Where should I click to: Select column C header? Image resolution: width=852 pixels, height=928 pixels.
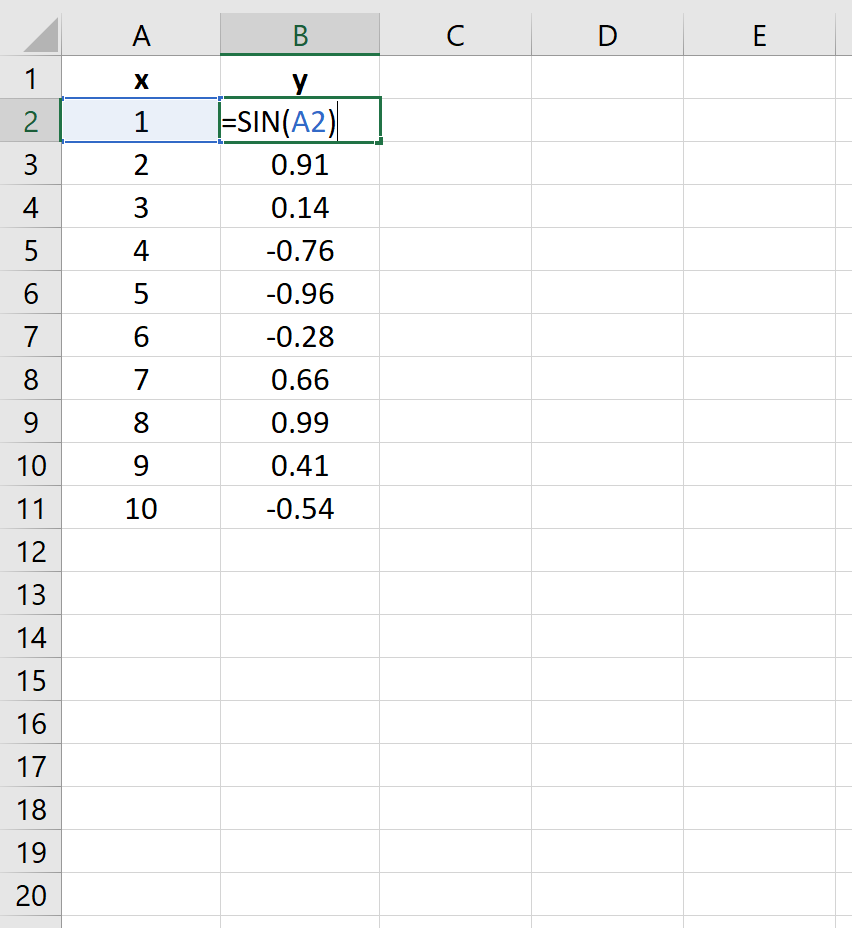click(x=455, y=36)
